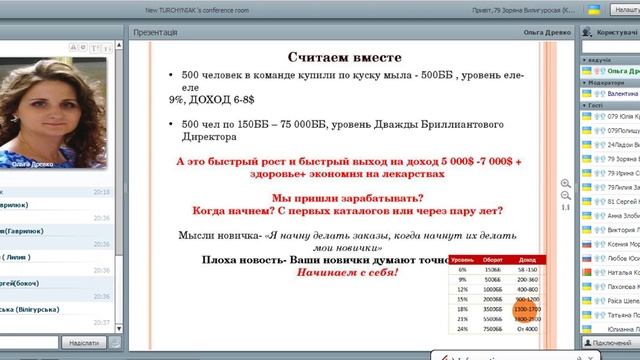Click the flag icon beside moderator Валентина
The width and height of the screenshot is (640, 360).
tap(587, 93)
